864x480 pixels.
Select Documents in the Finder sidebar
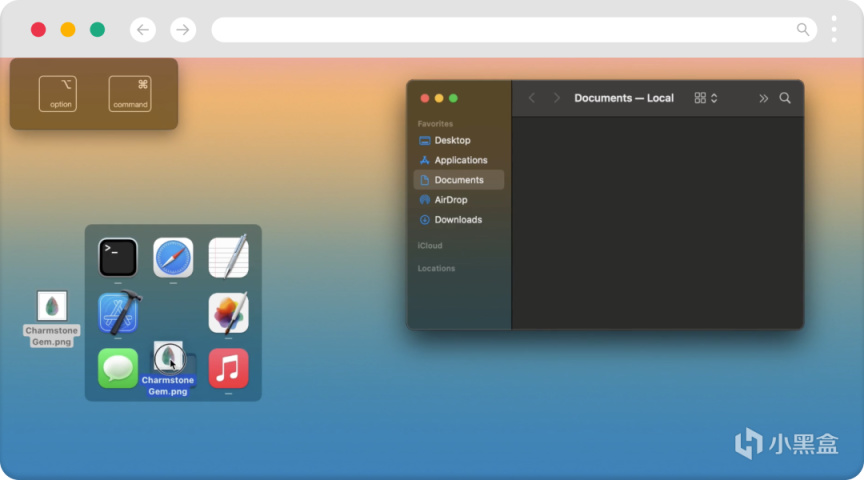[458, 180]
